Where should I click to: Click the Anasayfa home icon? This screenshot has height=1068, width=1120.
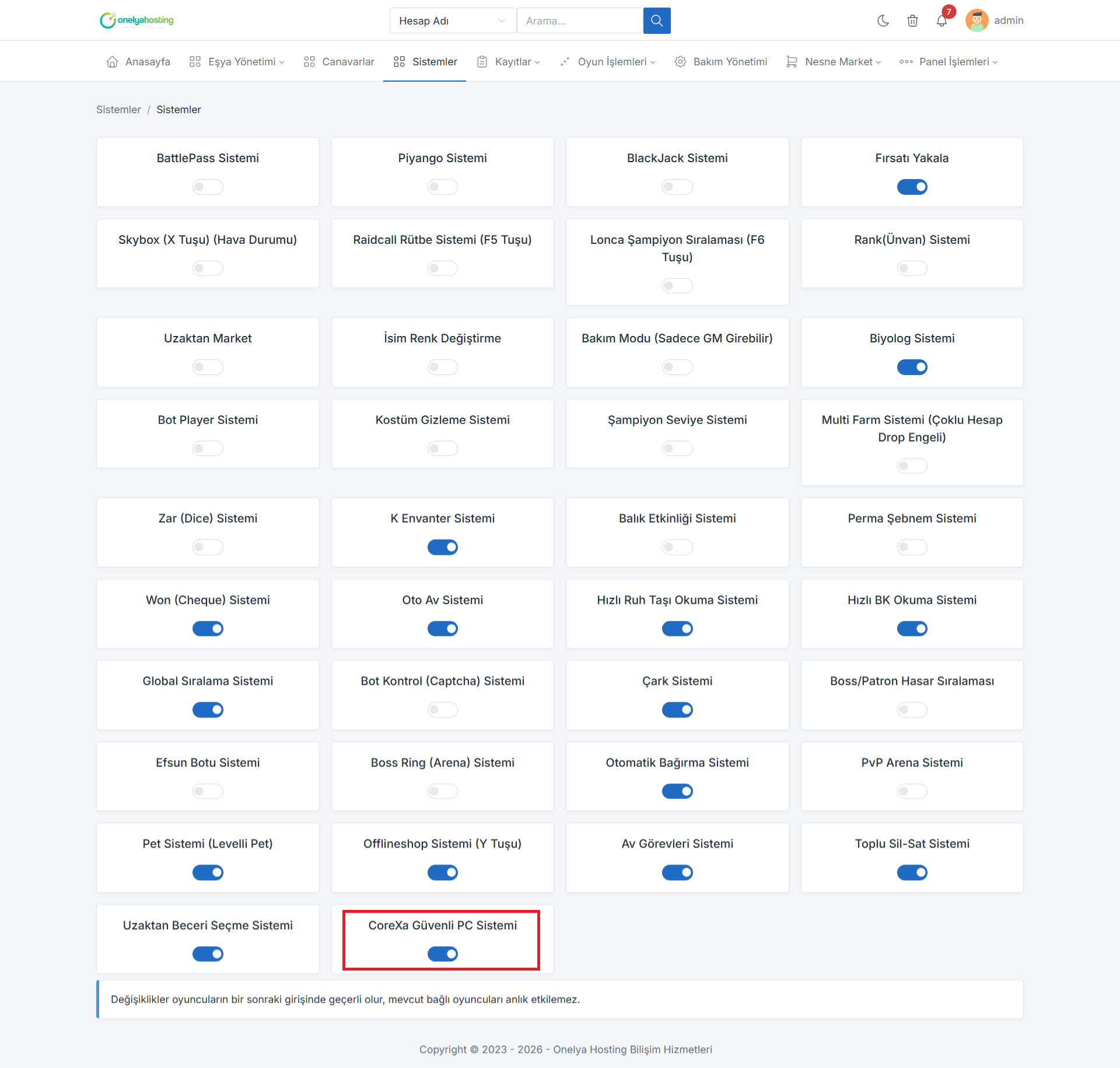[x=112, y=62]
